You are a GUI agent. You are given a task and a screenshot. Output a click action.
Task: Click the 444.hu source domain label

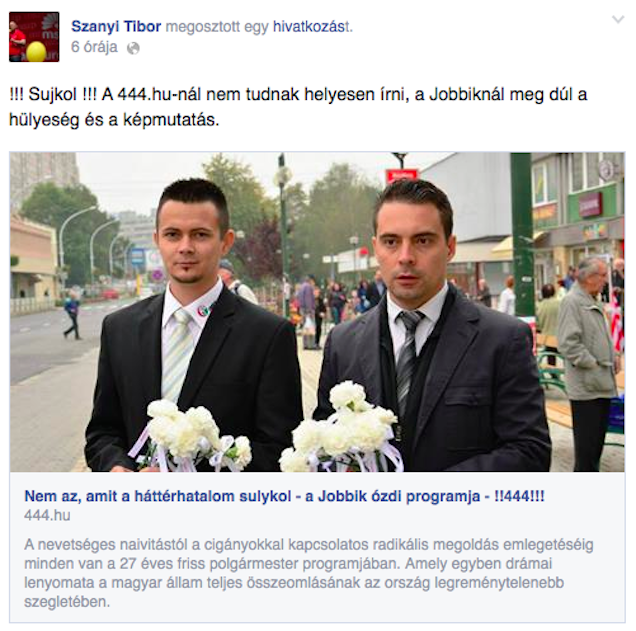tap(47, 515)
